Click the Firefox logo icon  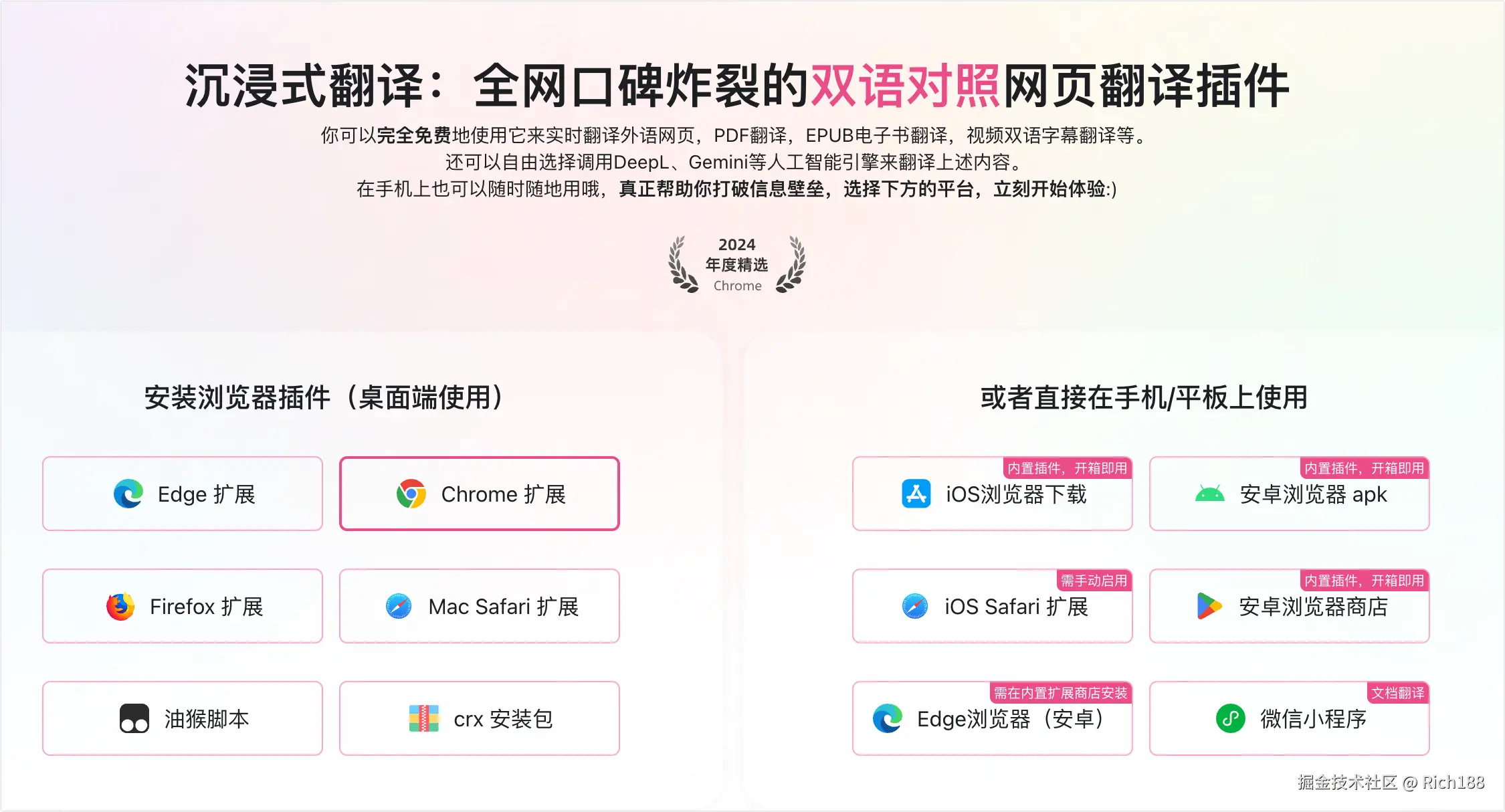[120, 607]
